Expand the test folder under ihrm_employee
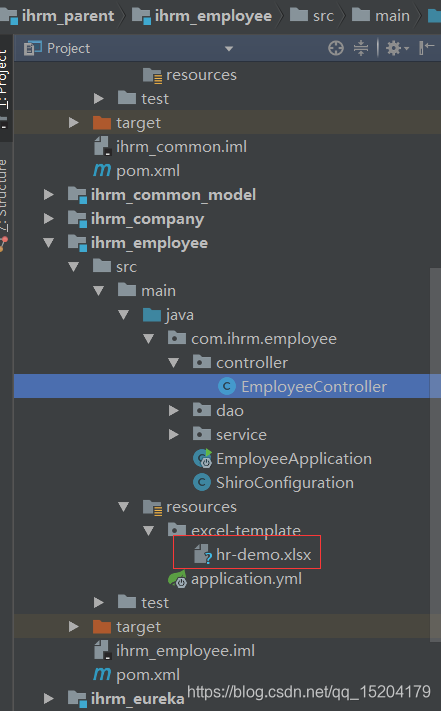The width and height of the screenshot is (441, 711). coord(98,603)
